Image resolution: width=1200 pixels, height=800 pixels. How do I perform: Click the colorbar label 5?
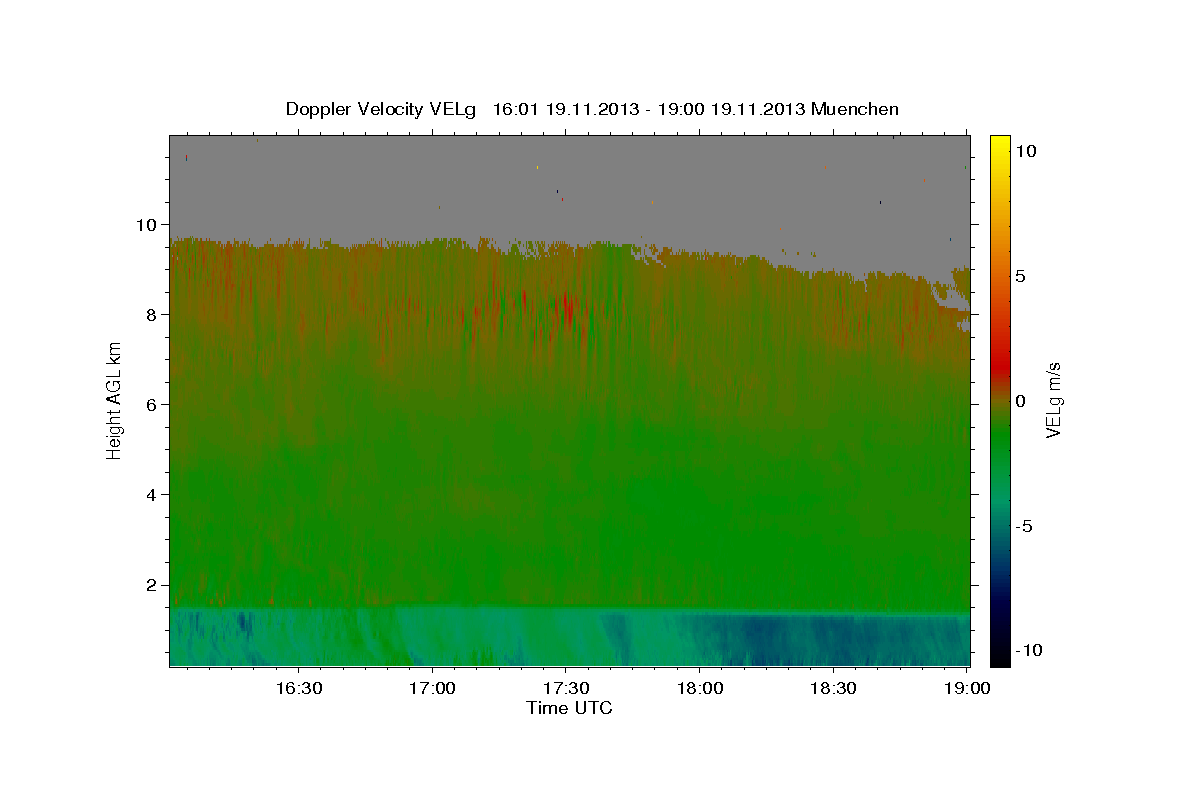(1021, 276)
